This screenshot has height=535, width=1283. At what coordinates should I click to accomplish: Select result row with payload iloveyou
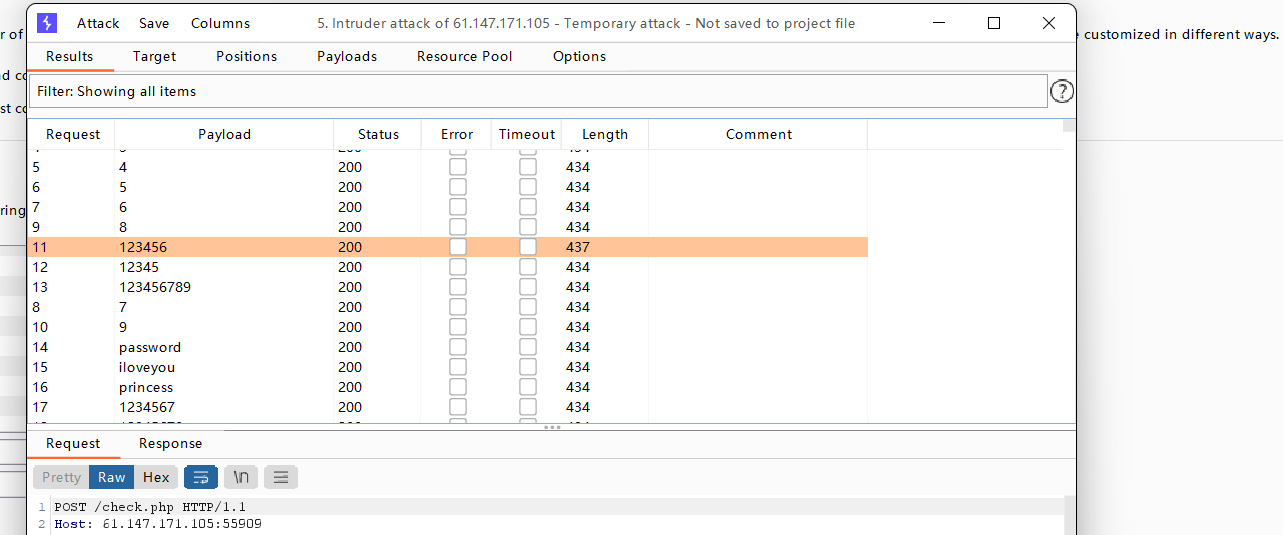click(x=147, y=367)
